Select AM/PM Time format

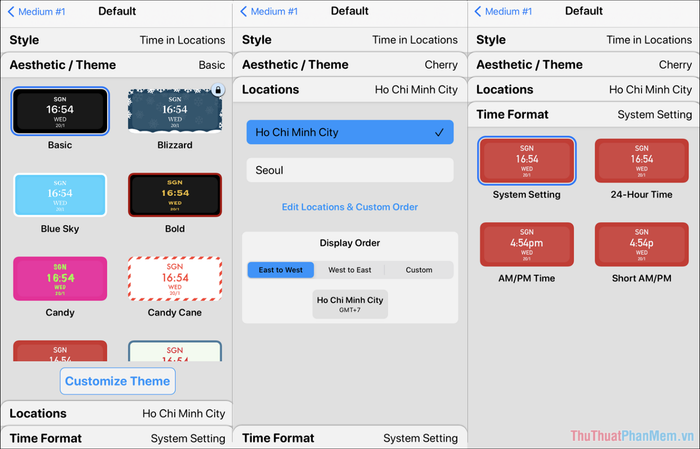pyautogui.click(x=527, y=245)
